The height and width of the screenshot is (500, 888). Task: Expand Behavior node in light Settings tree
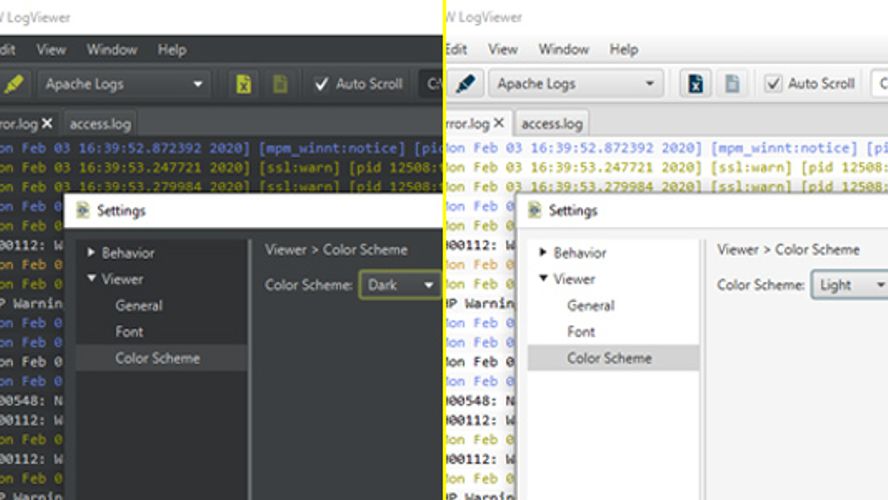(543, 253)
